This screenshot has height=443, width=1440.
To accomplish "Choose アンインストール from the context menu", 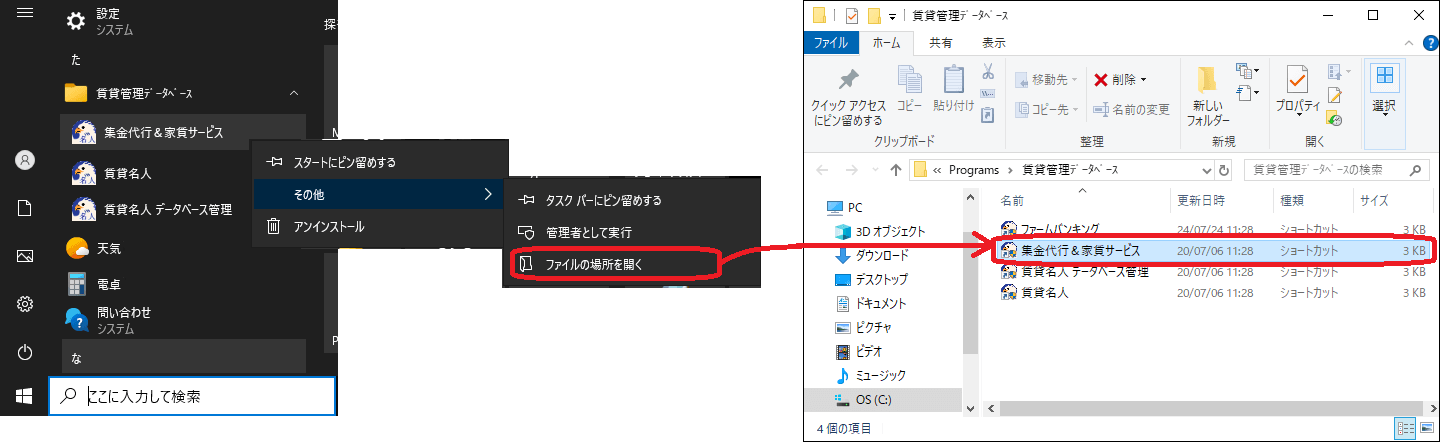I will click(328, 227).
